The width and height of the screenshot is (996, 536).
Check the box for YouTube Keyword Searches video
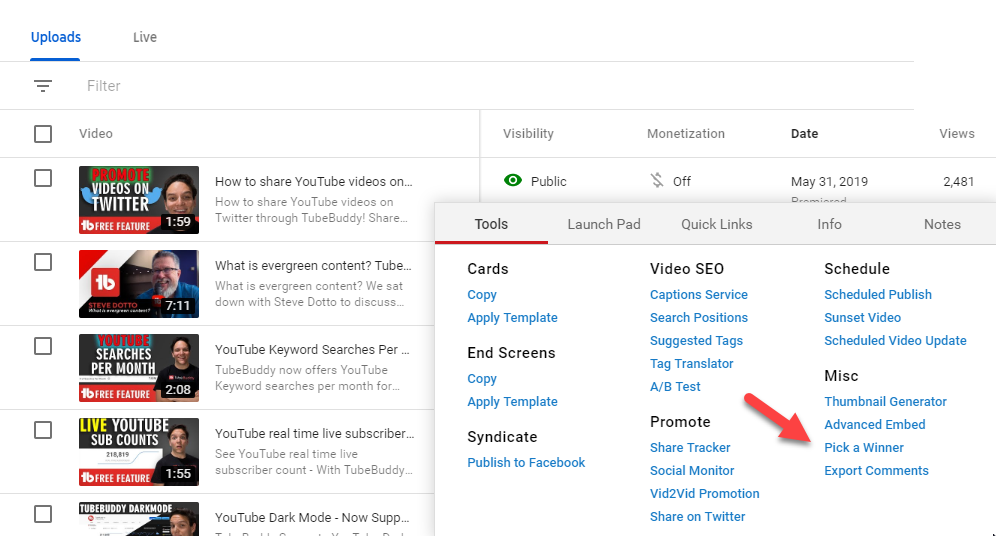43,346
